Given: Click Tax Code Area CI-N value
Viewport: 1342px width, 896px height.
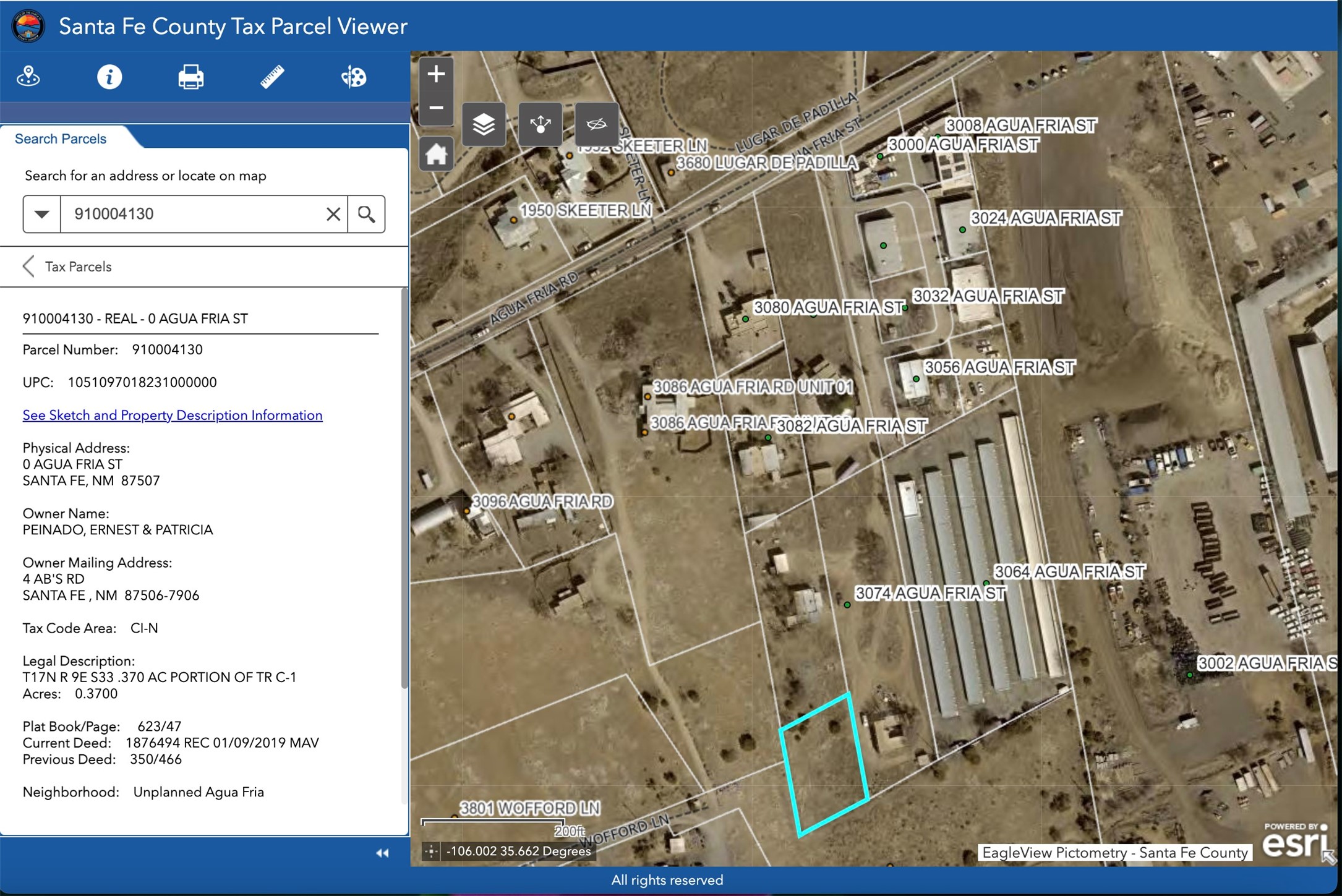Looking at the screenshot, I should [144, 628].
